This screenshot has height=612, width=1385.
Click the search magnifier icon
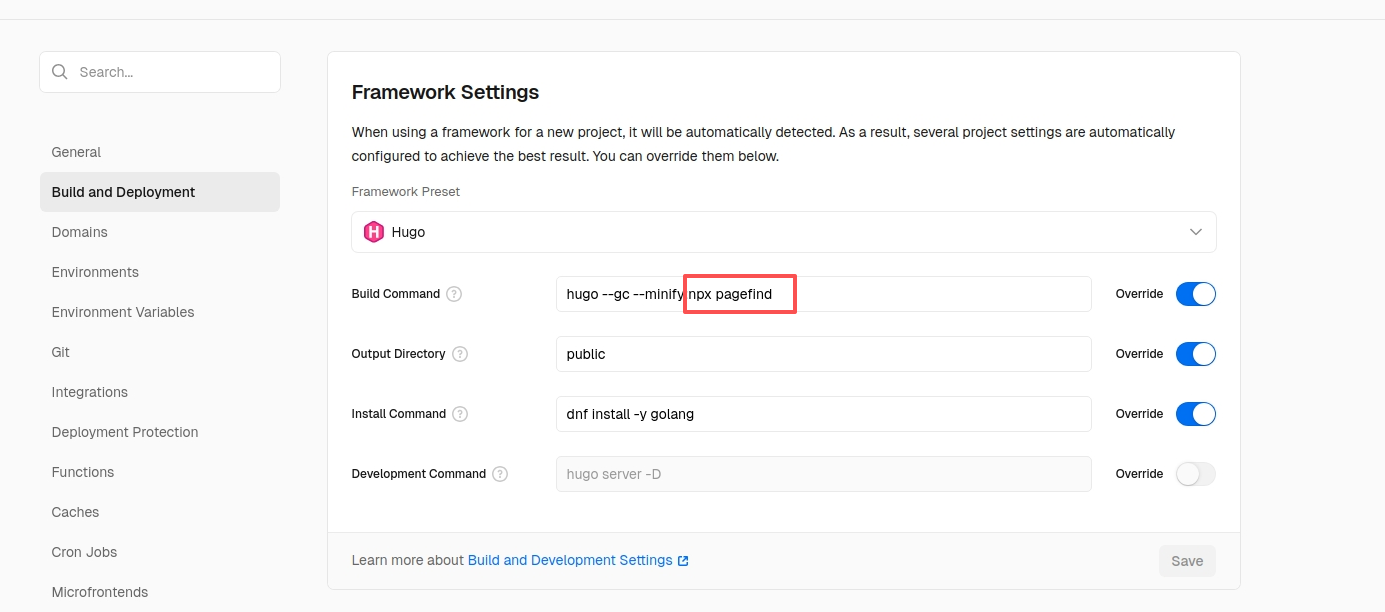60,72
